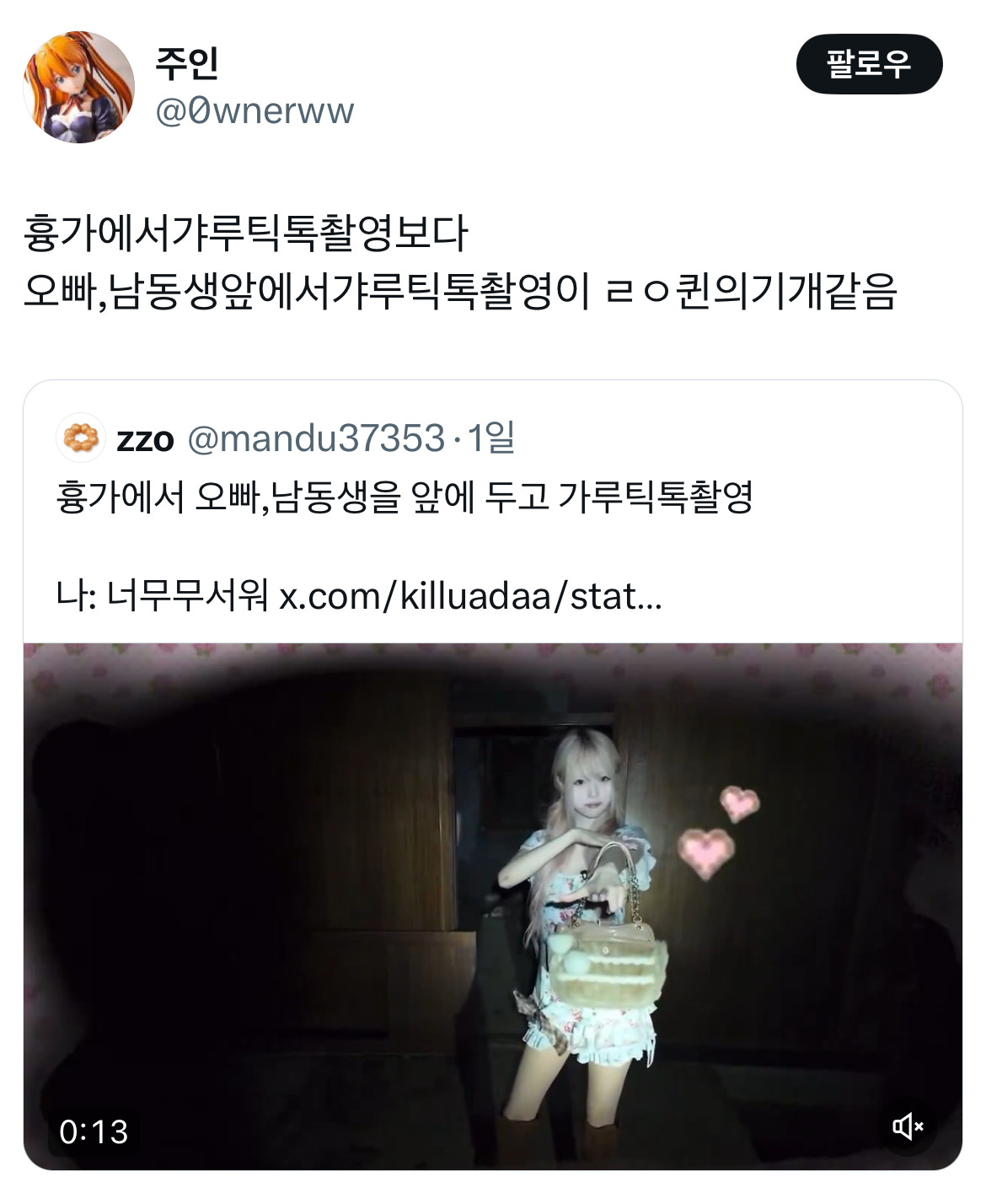Play the embedded video of the blonde girl
The height and width of the screenshot is (1204, 986).
[x=493, y=906]
